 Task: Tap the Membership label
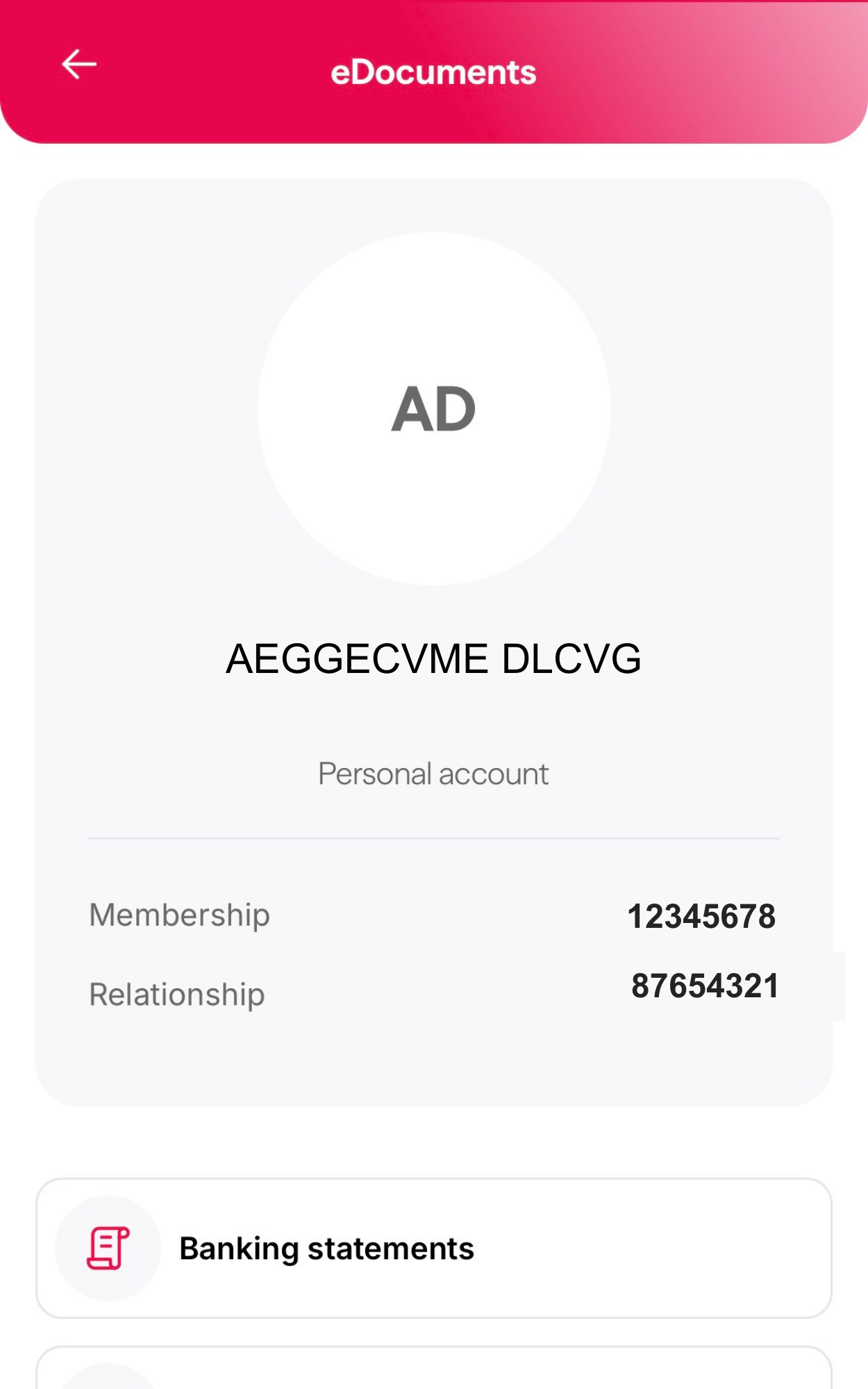[179, 915]
